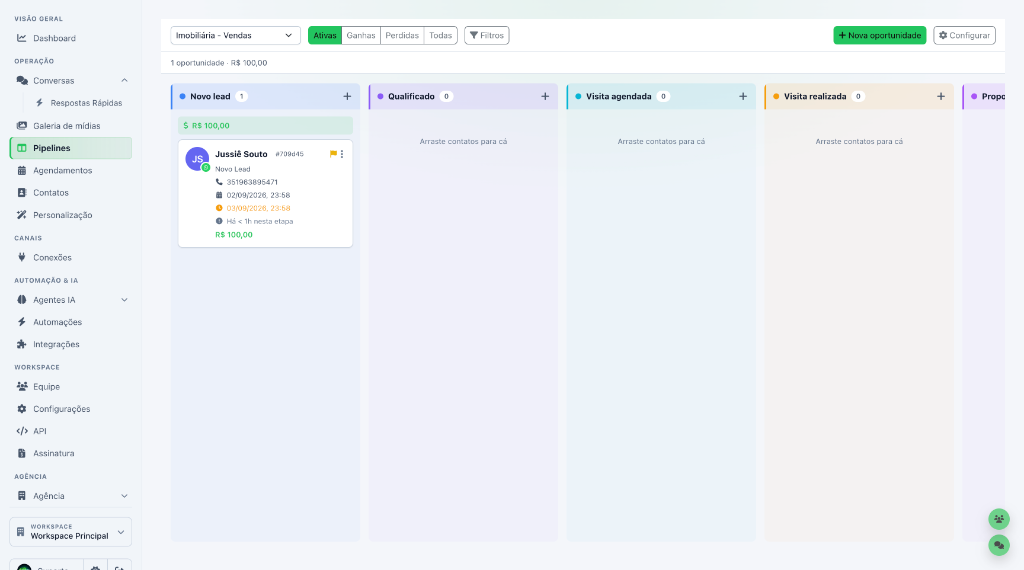Click the orange due date 03/09/2026, 23:58
This screenshot has height=570, width=1024.
(x=258, y=208)
